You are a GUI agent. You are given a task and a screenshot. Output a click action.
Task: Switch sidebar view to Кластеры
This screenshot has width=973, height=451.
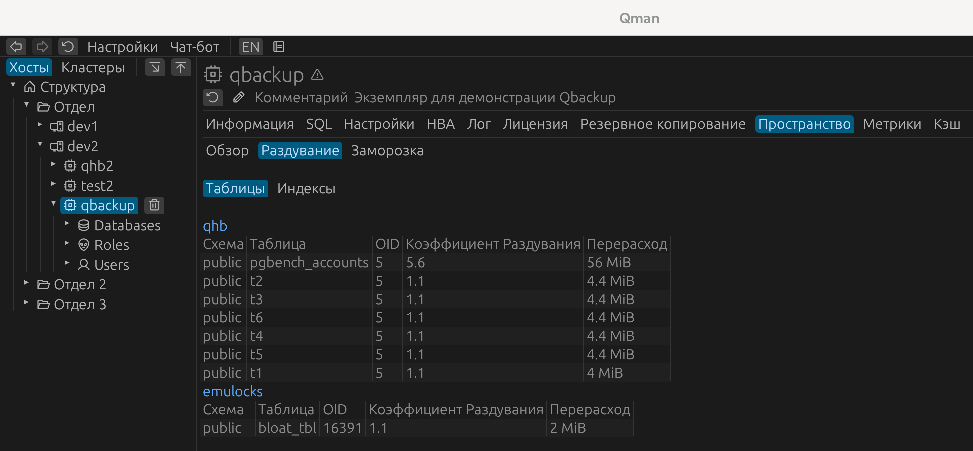coord(93,67)
